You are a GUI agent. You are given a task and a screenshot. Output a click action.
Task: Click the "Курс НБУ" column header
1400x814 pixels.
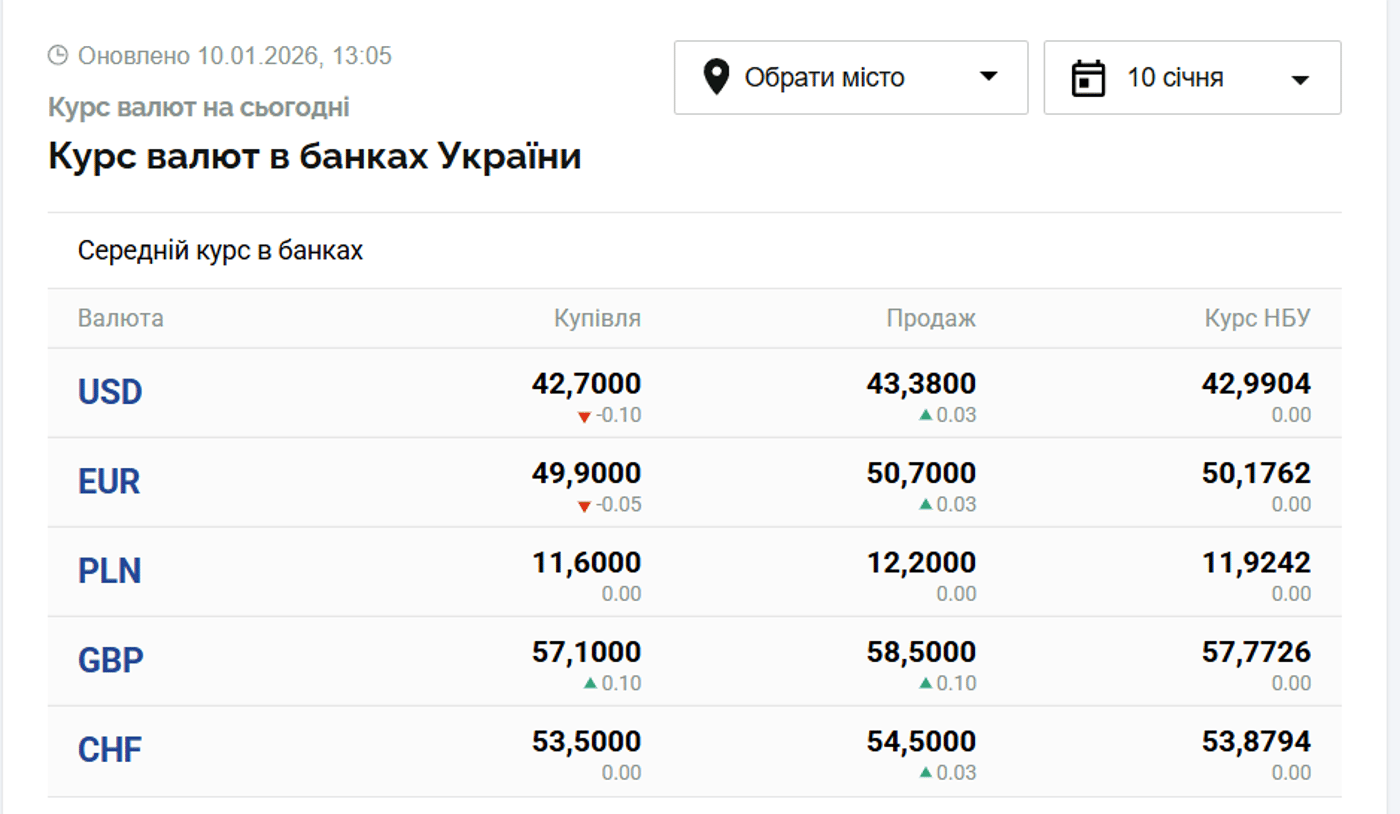pos(1257,319)
